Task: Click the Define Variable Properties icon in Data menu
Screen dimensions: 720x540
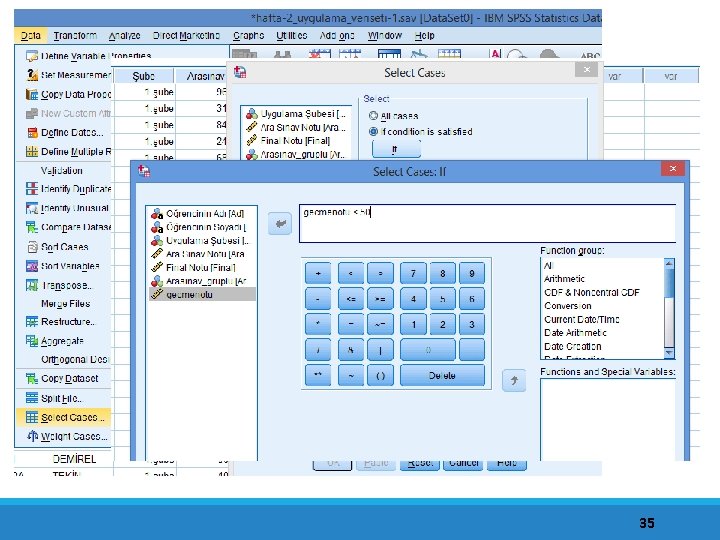Action: (x=32, y=56)
